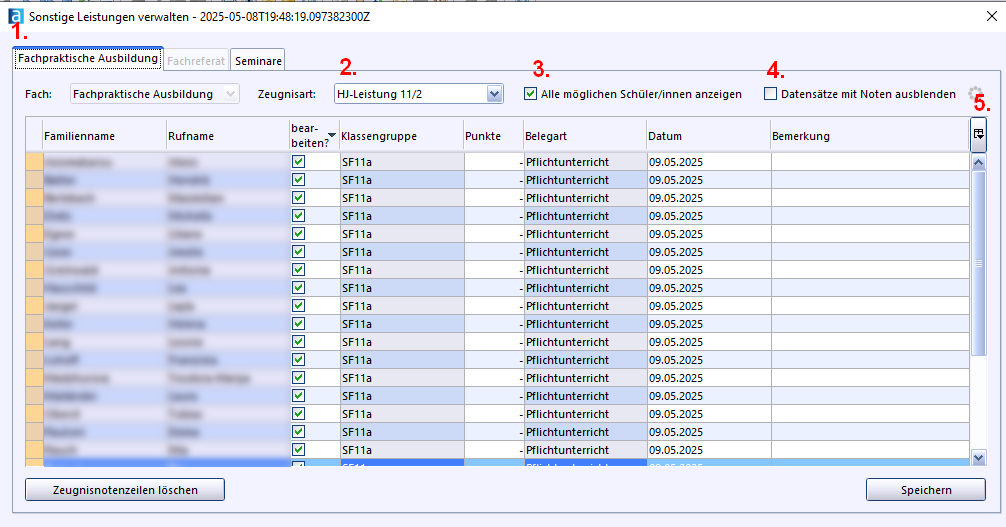The image size is (1006, 527).
Task: Click the loading spinner gear icon
Action: coord(976,94)
